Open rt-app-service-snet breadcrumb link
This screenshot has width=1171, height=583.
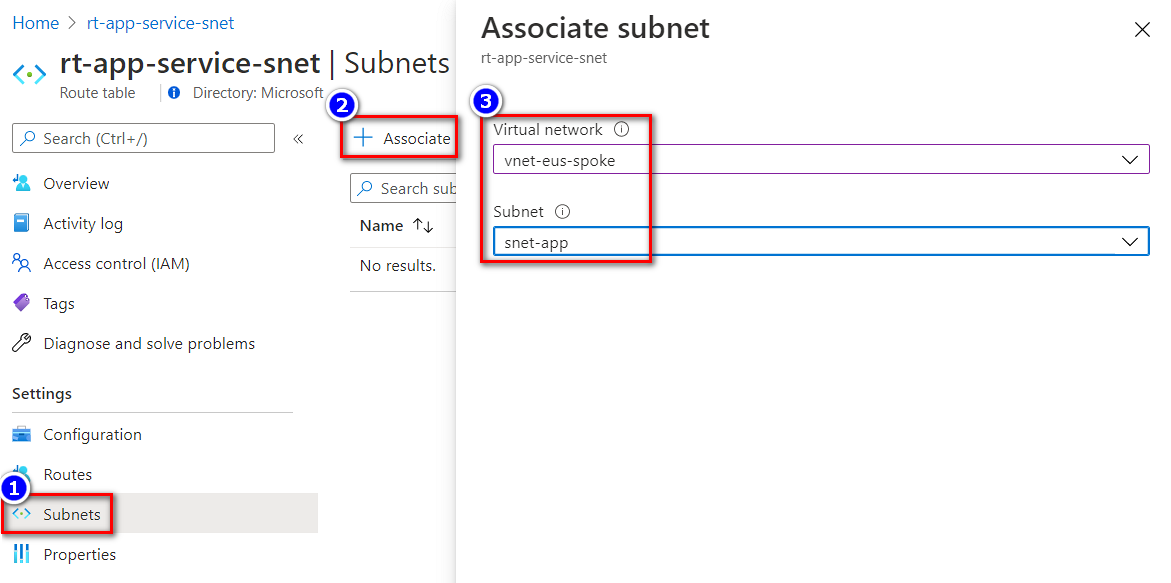point(160,22)
